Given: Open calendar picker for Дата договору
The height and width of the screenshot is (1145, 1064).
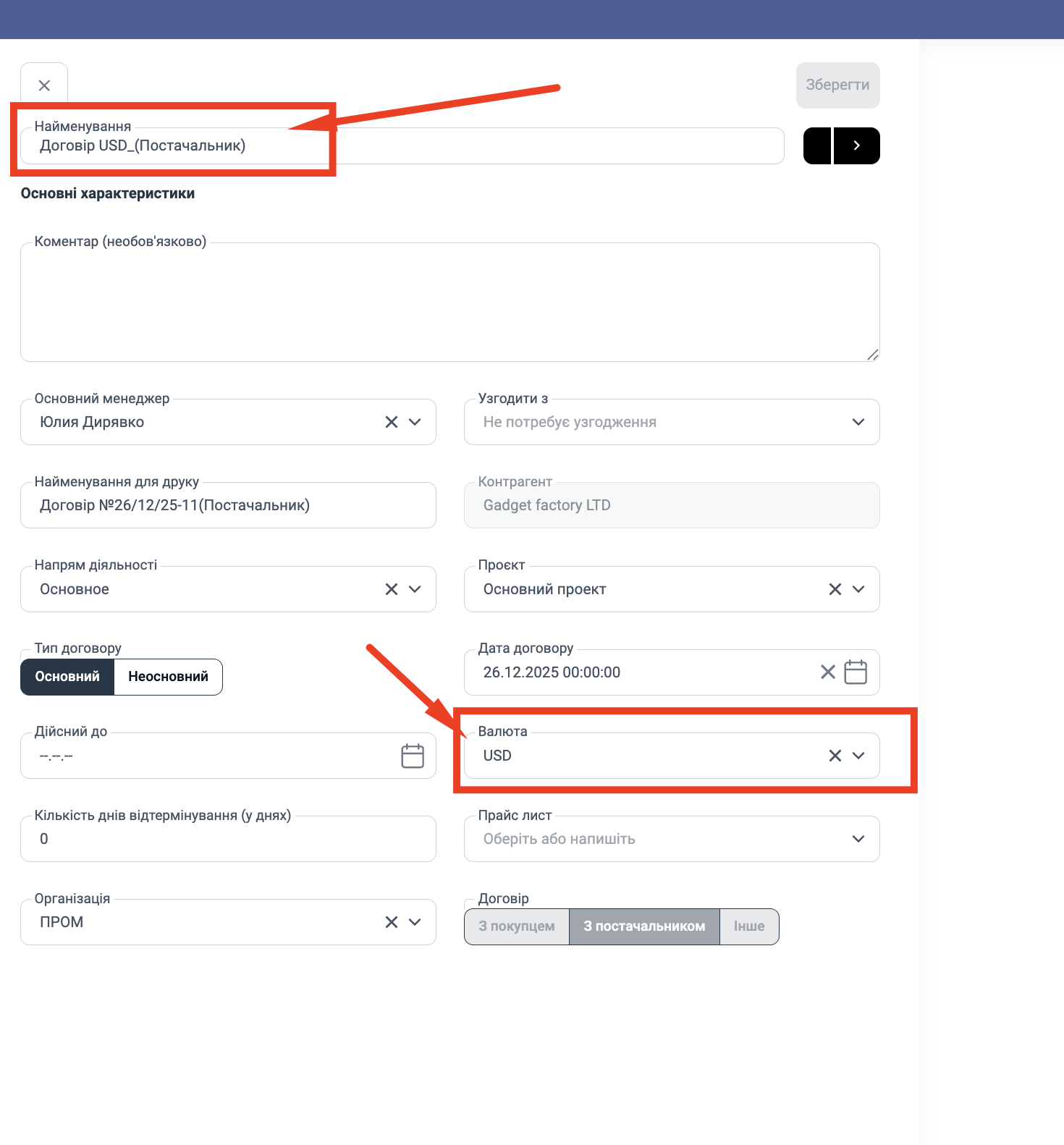Looking at the screenshot, I should point(856,672).
